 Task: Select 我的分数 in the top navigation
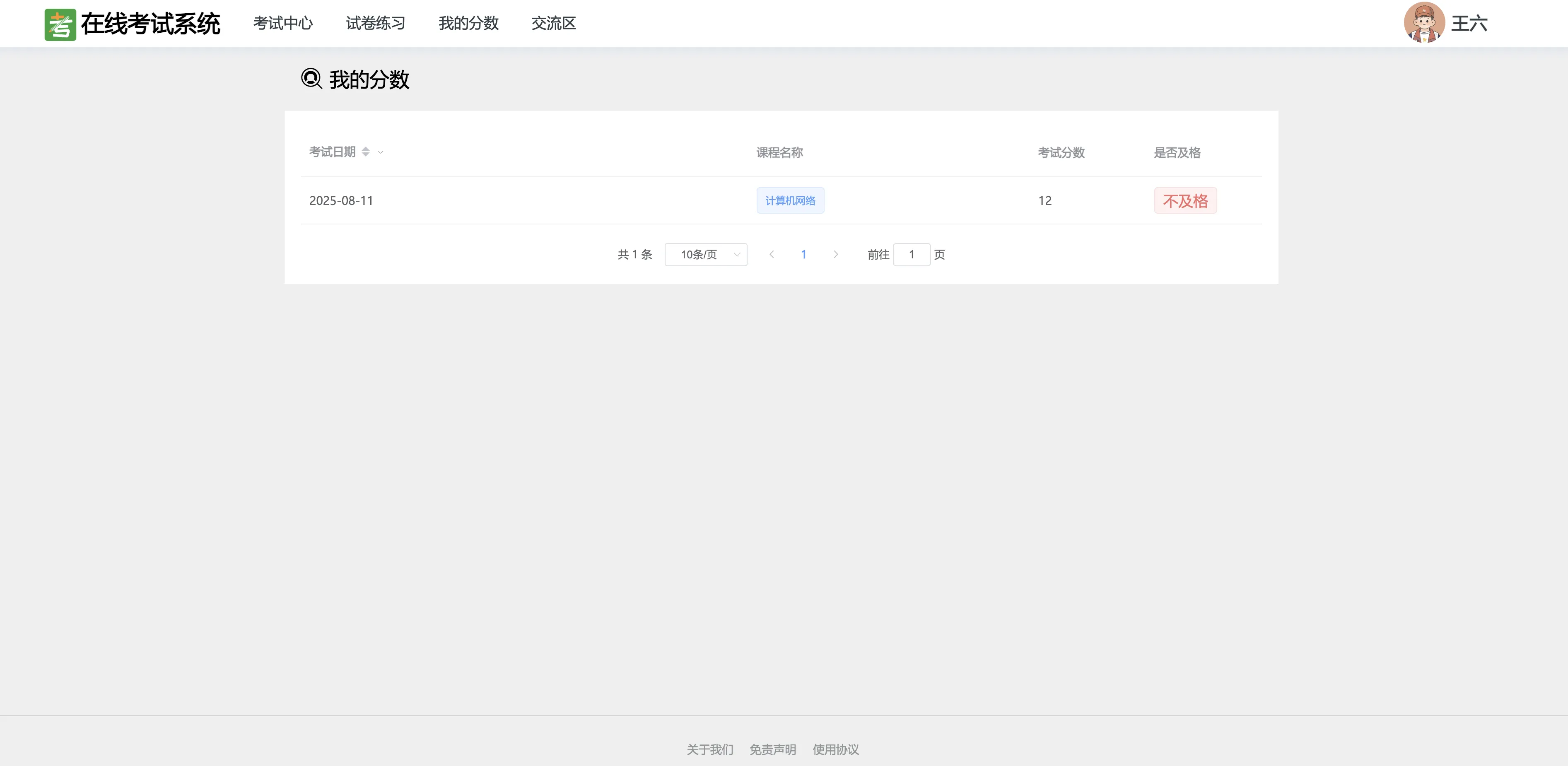(468, 24)
